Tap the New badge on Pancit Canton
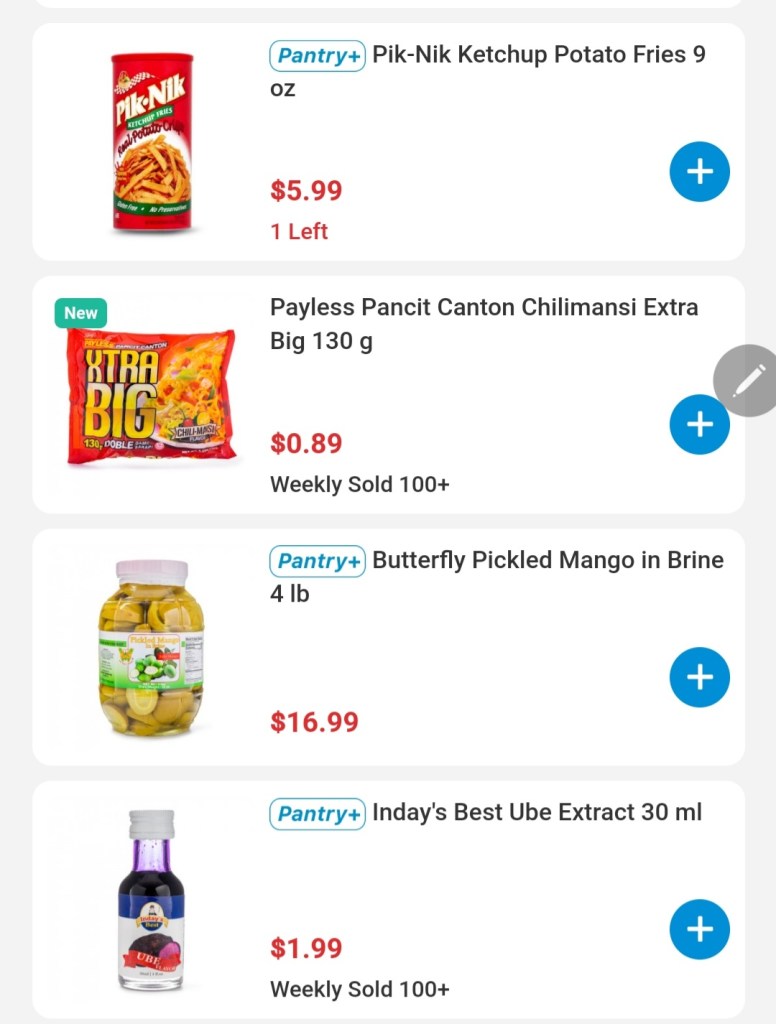This screenshot has width=776, height=1024. click(80, 313)
